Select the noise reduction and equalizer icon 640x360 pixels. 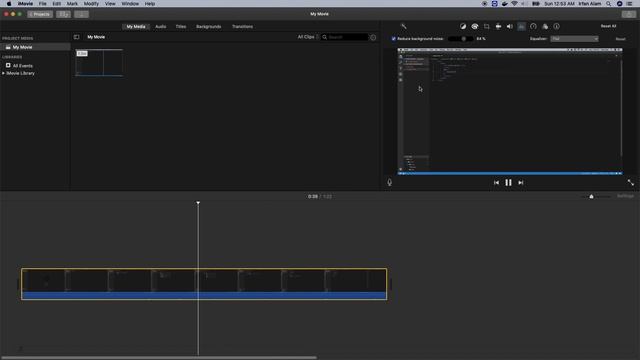(522, 27)
